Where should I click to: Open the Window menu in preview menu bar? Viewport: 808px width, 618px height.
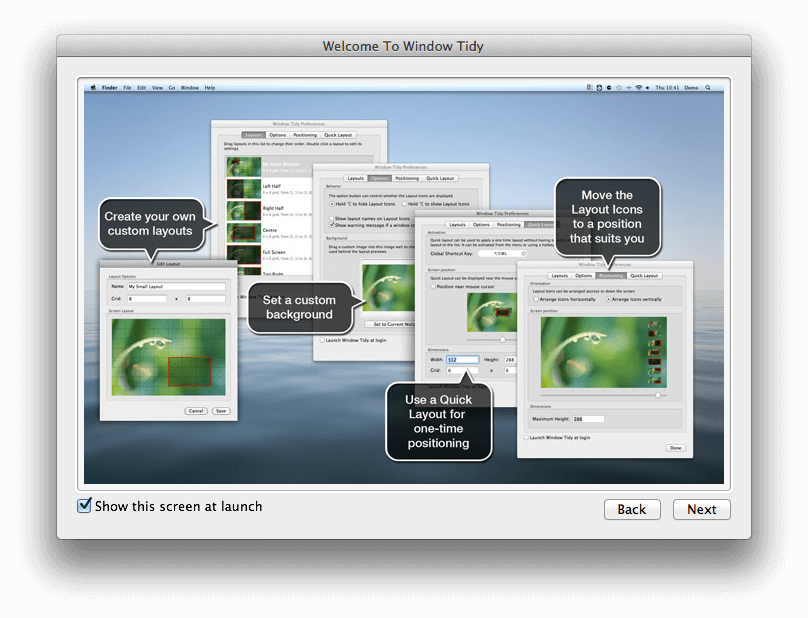[190, 88]
